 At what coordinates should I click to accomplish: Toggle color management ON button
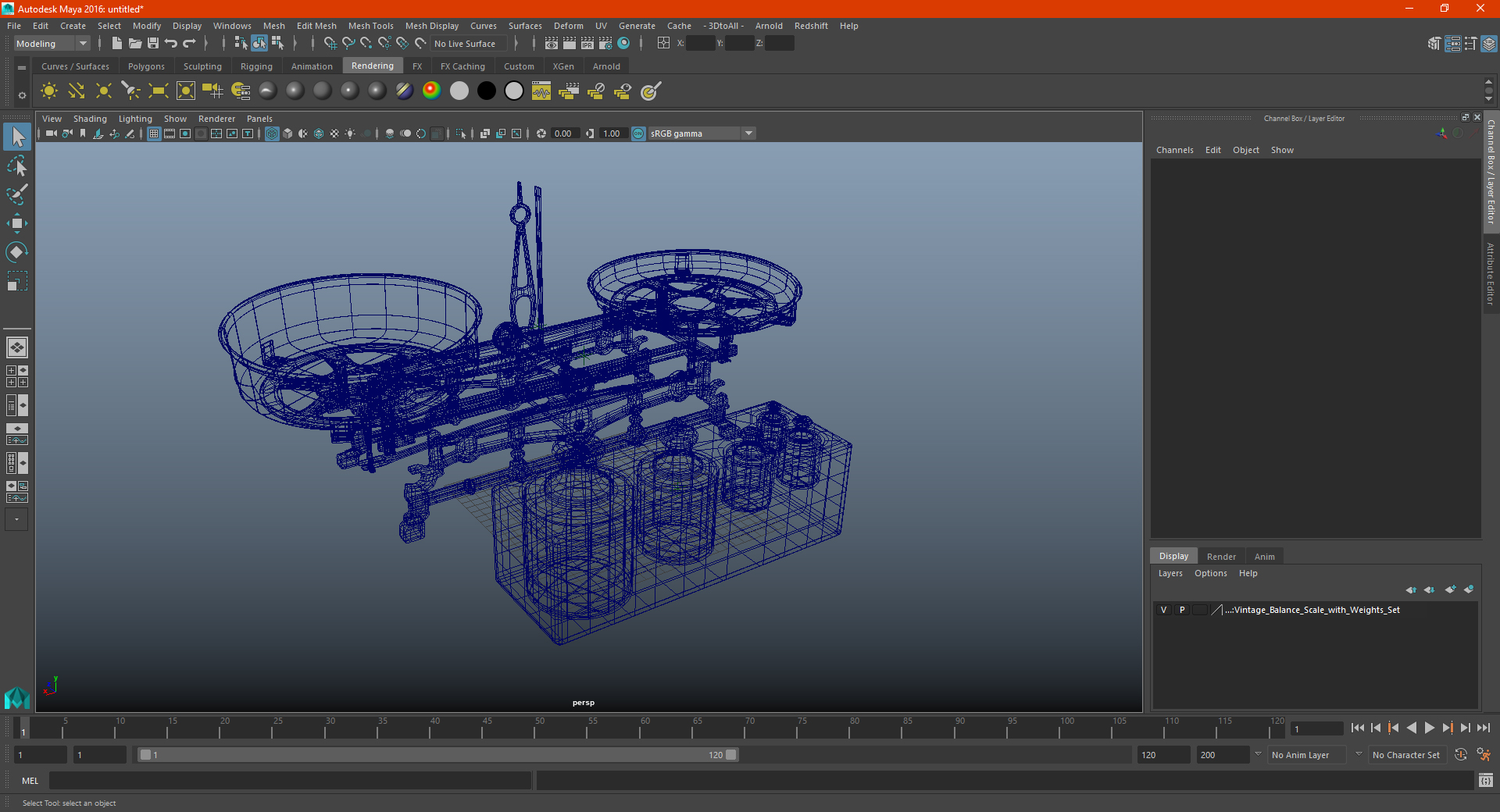[x=638, y=134]
